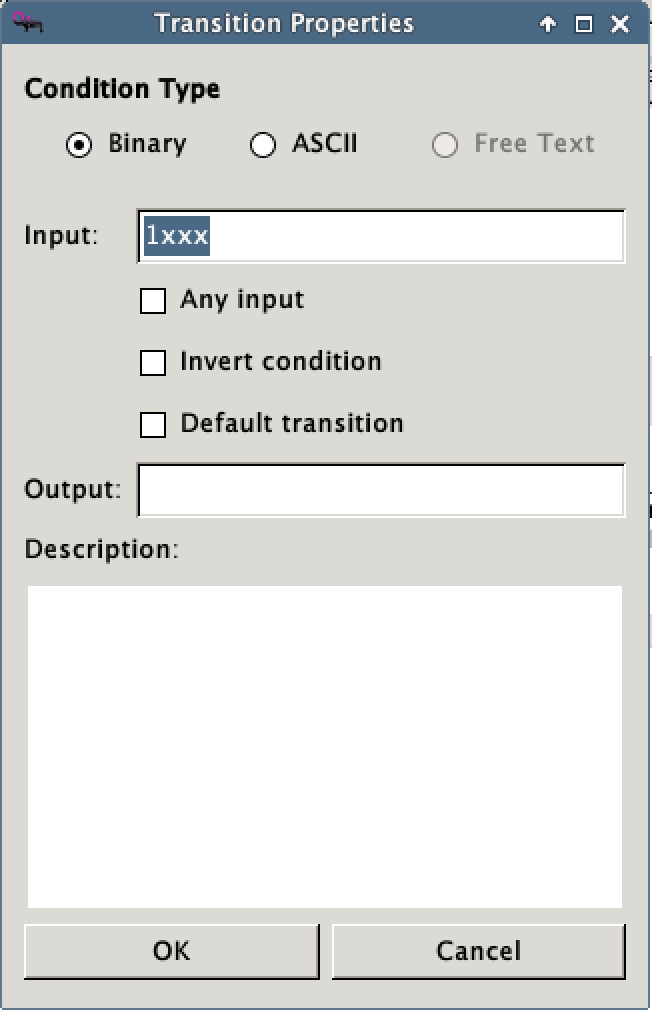The height and width of the screenshot is (1012, 652).
Task: Maximize the Transition Properties dialog
Action: [584, 25]
